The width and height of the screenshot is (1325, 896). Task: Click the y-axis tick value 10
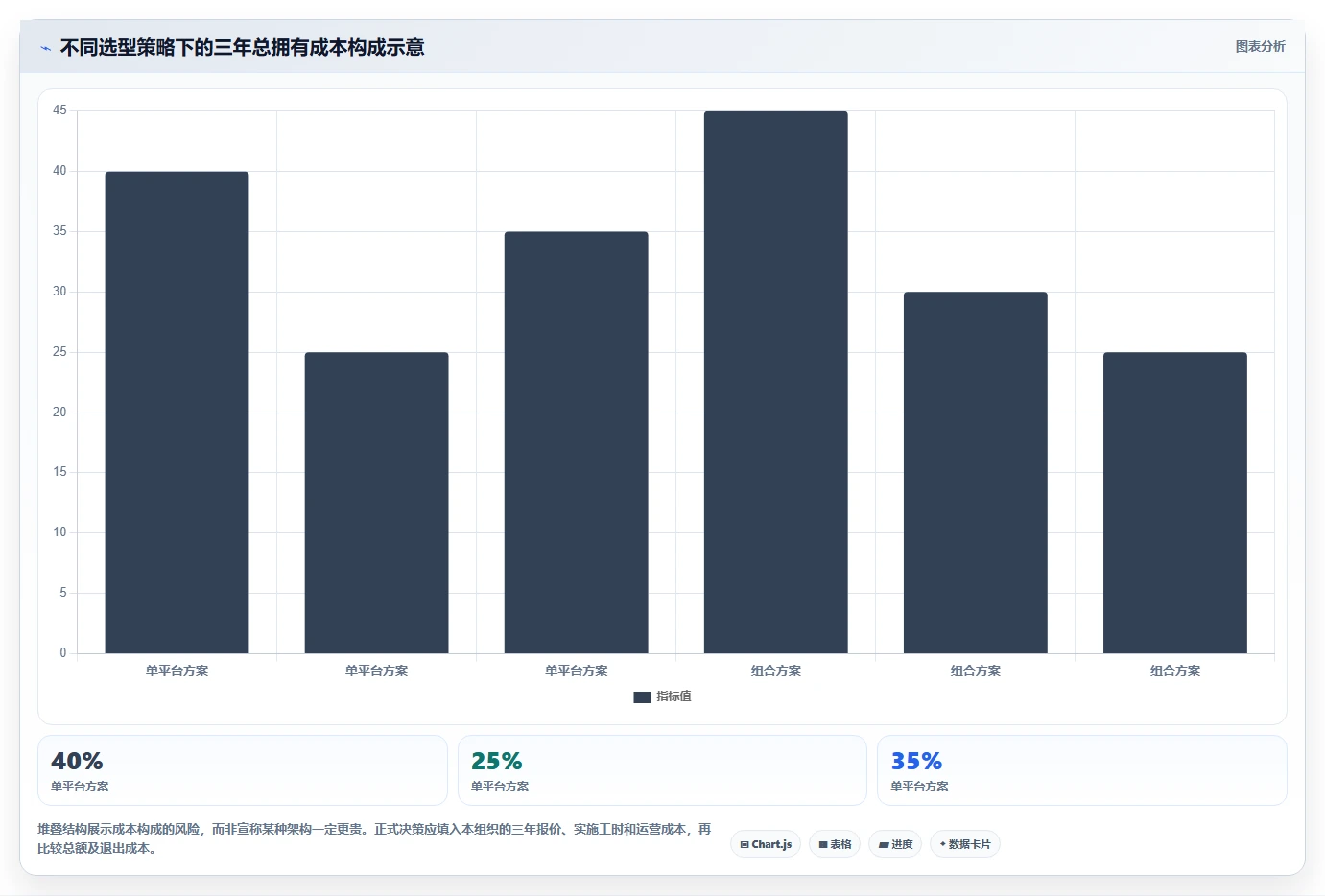59,532
